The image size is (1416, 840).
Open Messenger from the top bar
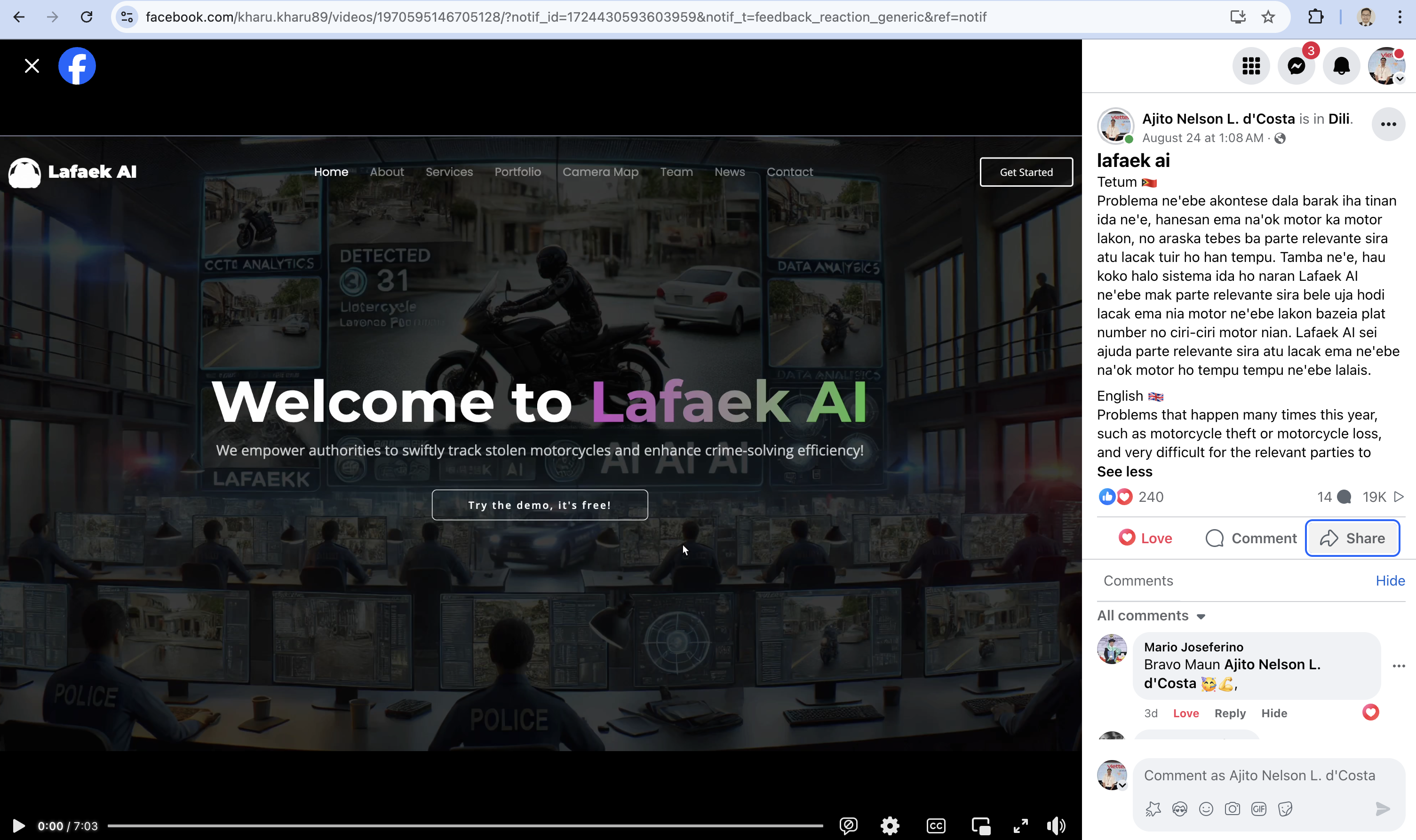1296,65
